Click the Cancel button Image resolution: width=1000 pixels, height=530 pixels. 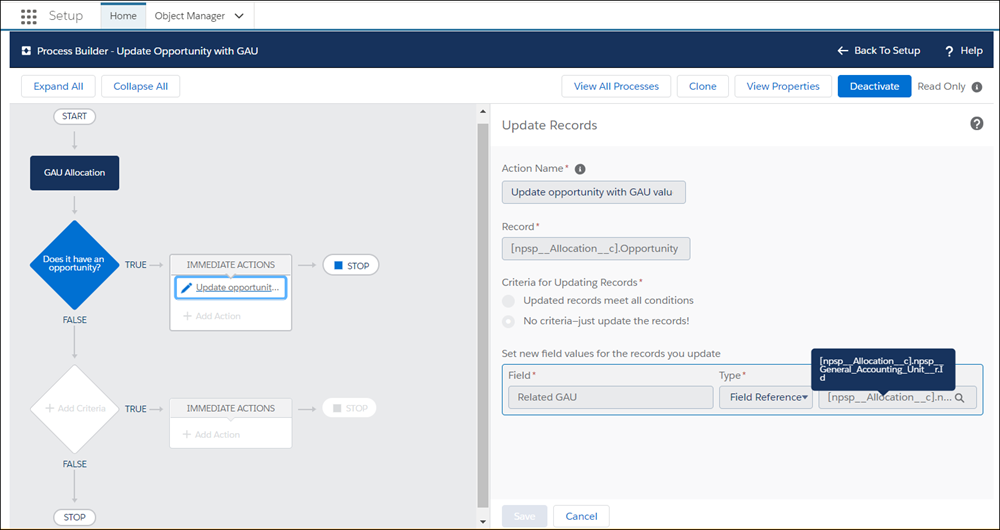(581, 516)
